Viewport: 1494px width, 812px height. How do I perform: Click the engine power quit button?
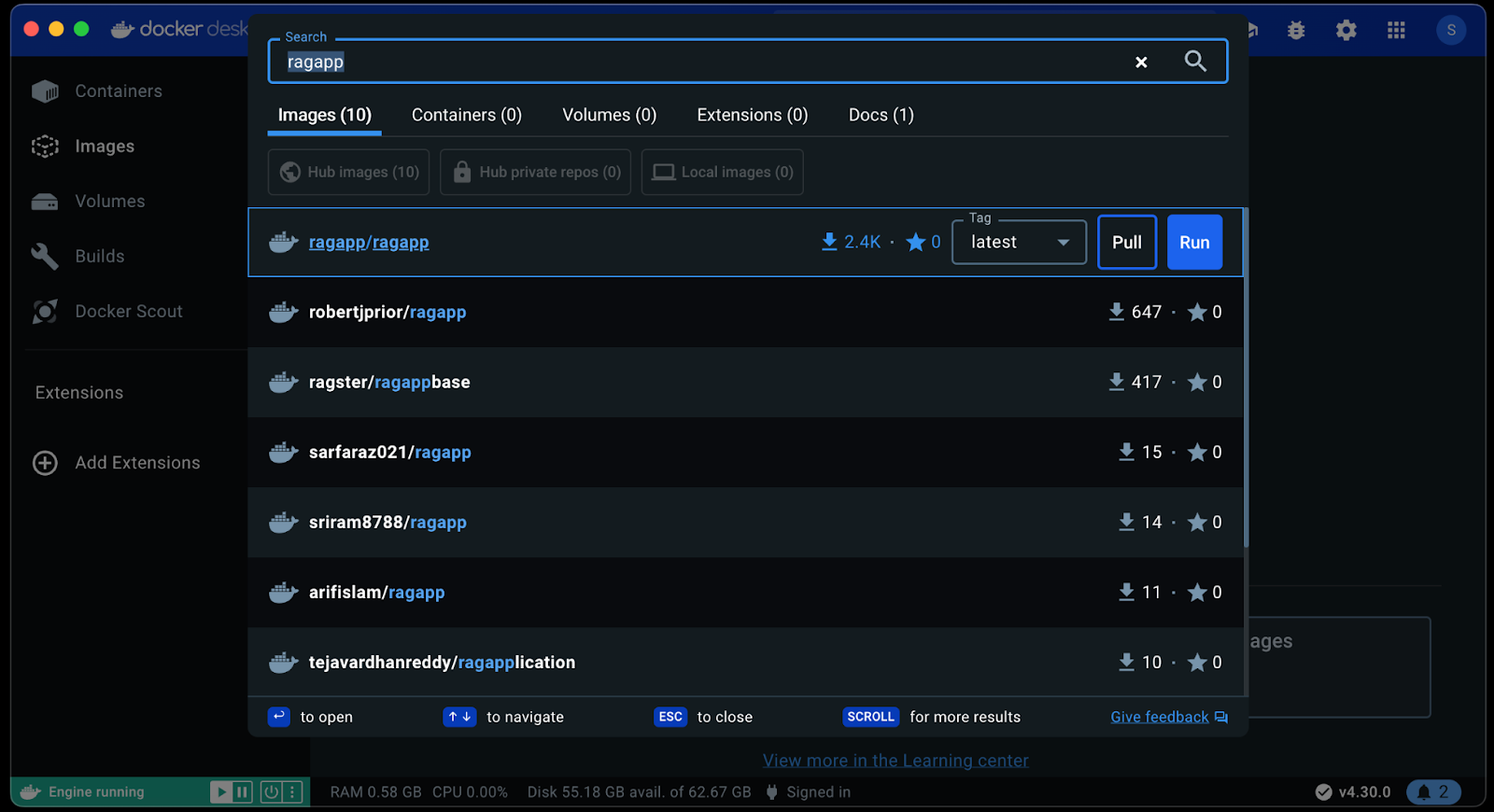[271, 792]
